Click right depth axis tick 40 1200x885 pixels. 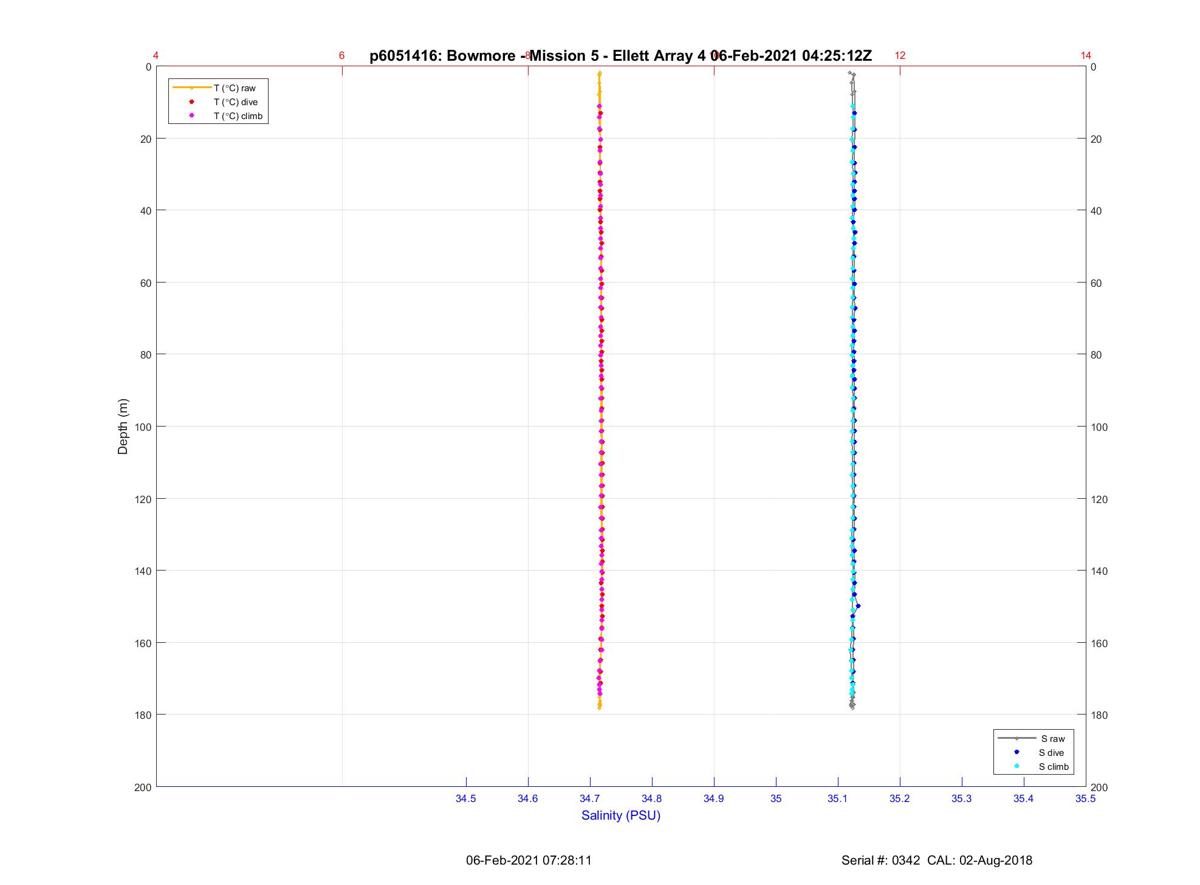pyautogui.click(x=1097, y=211)
